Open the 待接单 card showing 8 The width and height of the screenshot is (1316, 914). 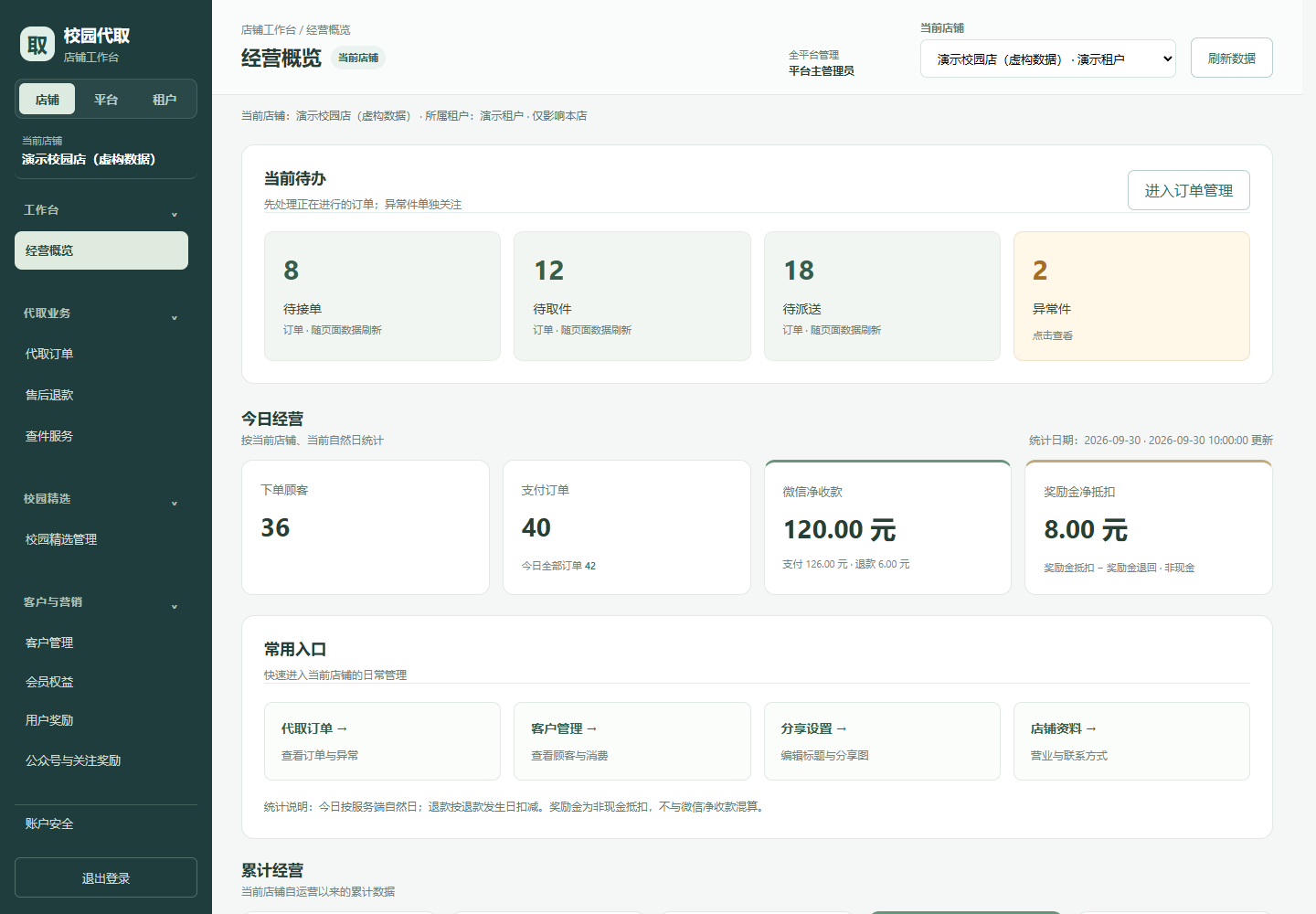pyautogui.click(x=382, y=296)
